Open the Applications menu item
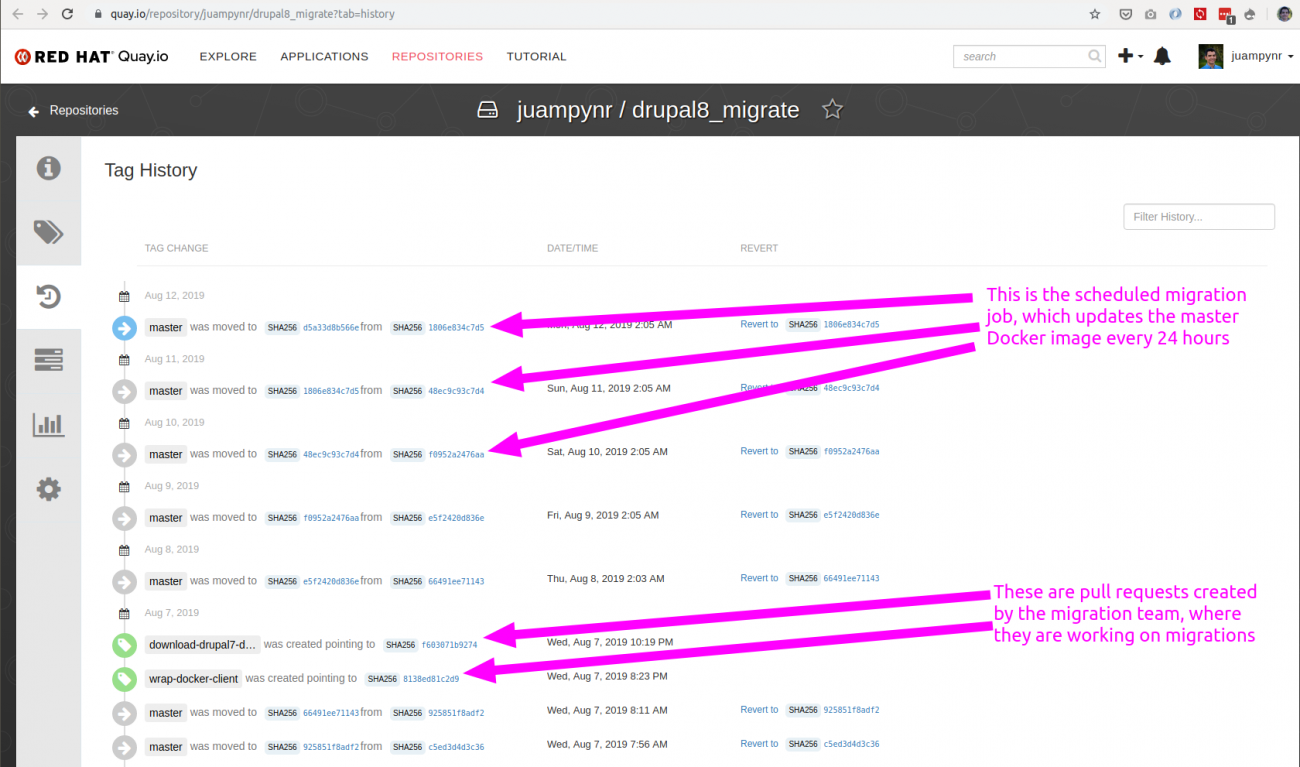1300x767 pixels. (324, 57)
